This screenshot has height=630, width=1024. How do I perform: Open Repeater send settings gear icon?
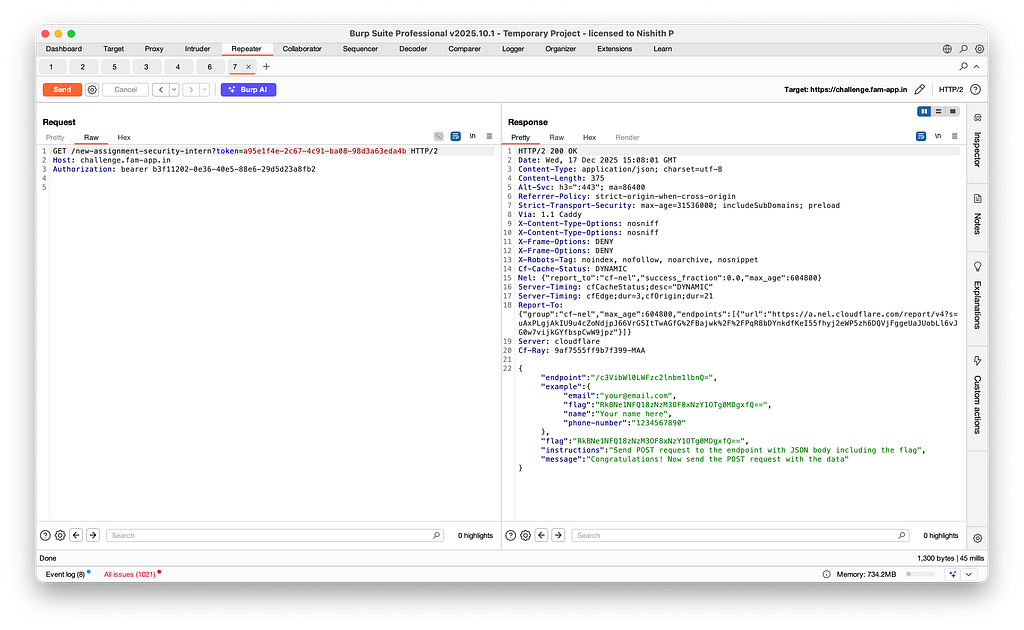coord(92,90)
